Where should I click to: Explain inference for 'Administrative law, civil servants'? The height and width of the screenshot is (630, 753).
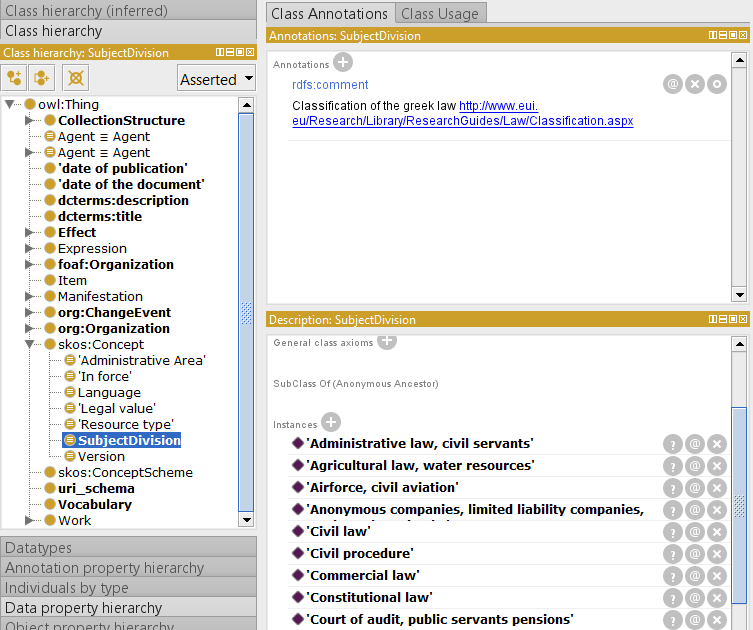point(673,444)
